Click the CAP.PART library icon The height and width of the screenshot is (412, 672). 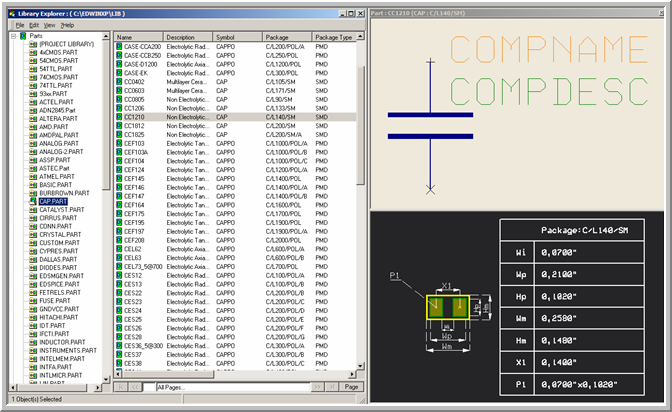(x=33, y=201)
